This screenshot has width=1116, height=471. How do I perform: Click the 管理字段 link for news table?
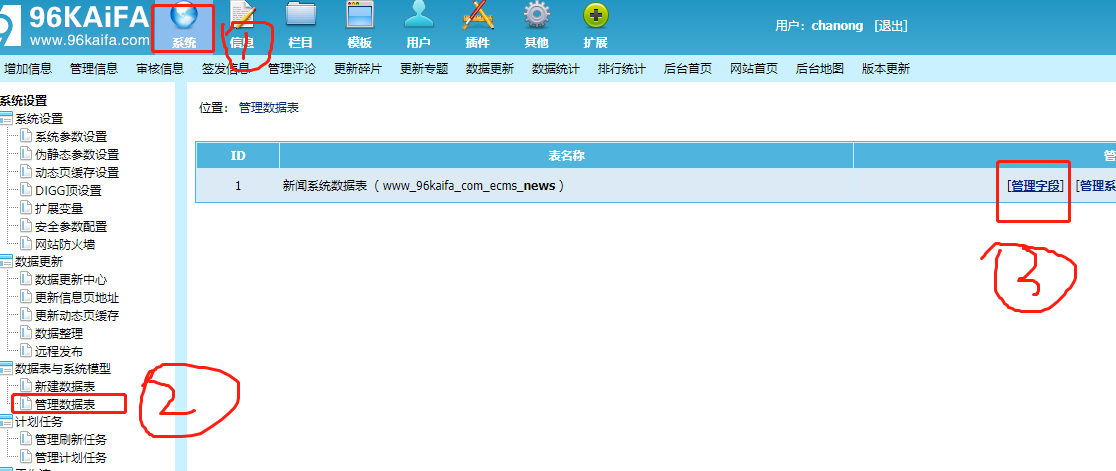[1036, 186]
